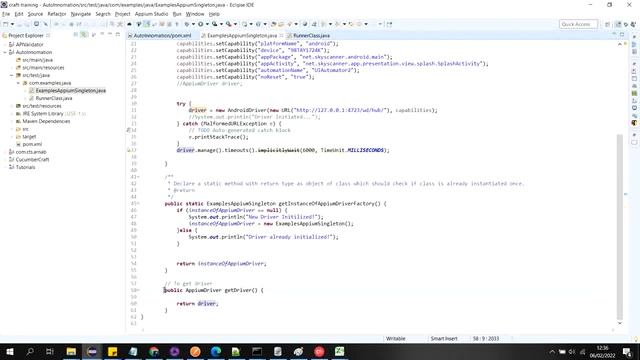Open the File menu
This screenshot has height=360, width=640.
point(6,14)
